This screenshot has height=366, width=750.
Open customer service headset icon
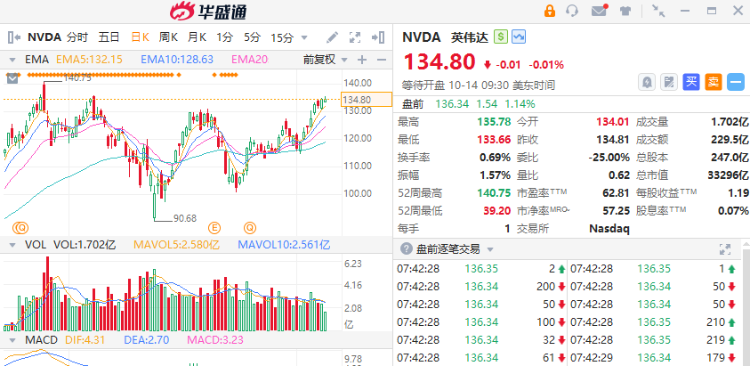click(x=572, y=11)
